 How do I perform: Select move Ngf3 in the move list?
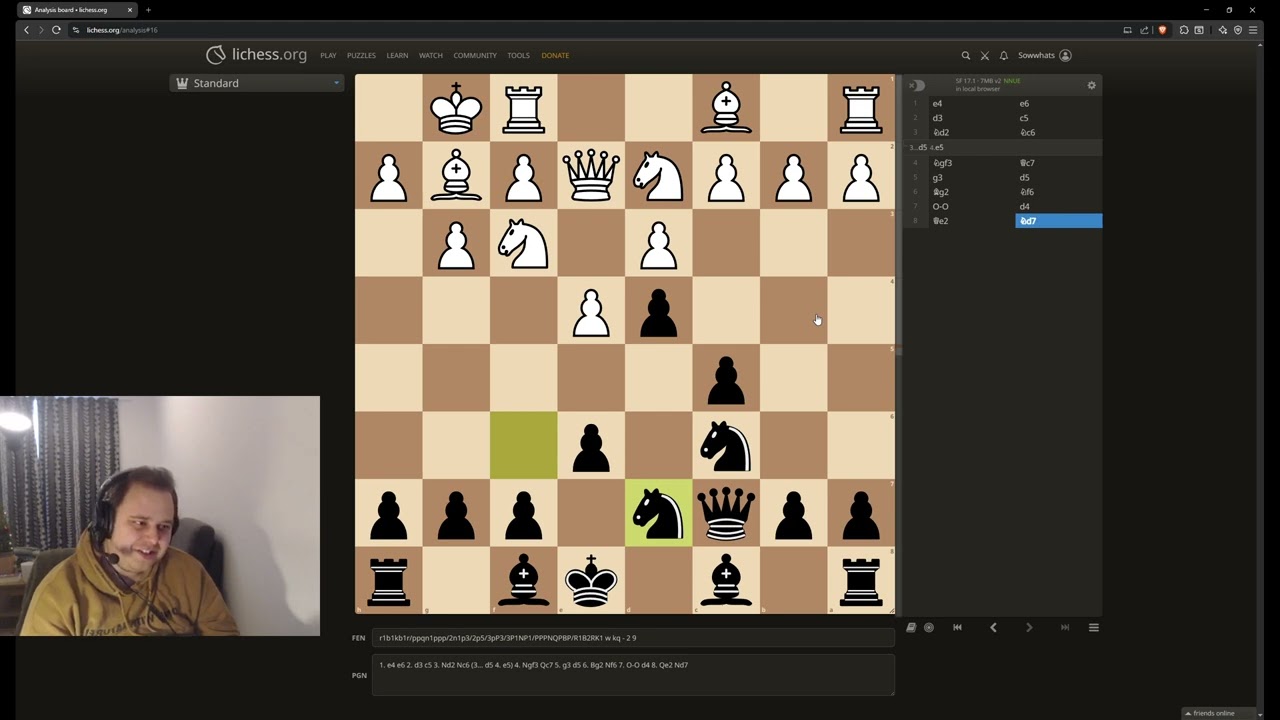tap(972, 163)
